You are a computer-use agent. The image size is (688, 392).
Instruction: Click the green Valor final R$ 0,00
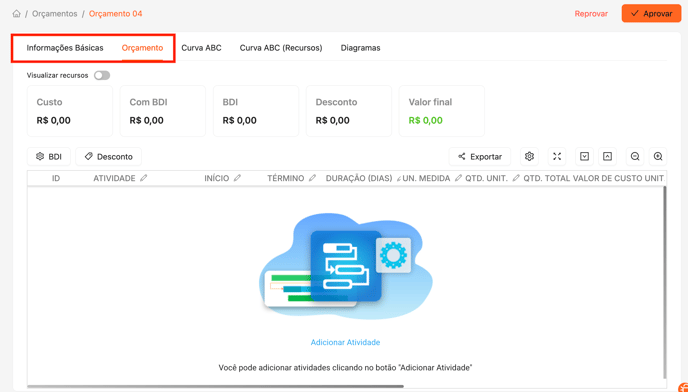426,121
